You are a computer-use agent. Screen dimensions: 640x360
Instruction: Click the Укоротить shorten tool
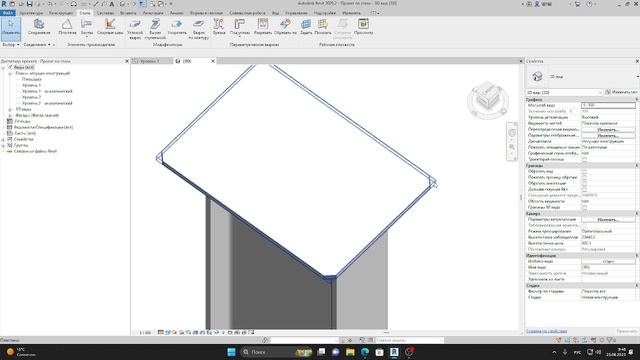click(x=177, y=27)
